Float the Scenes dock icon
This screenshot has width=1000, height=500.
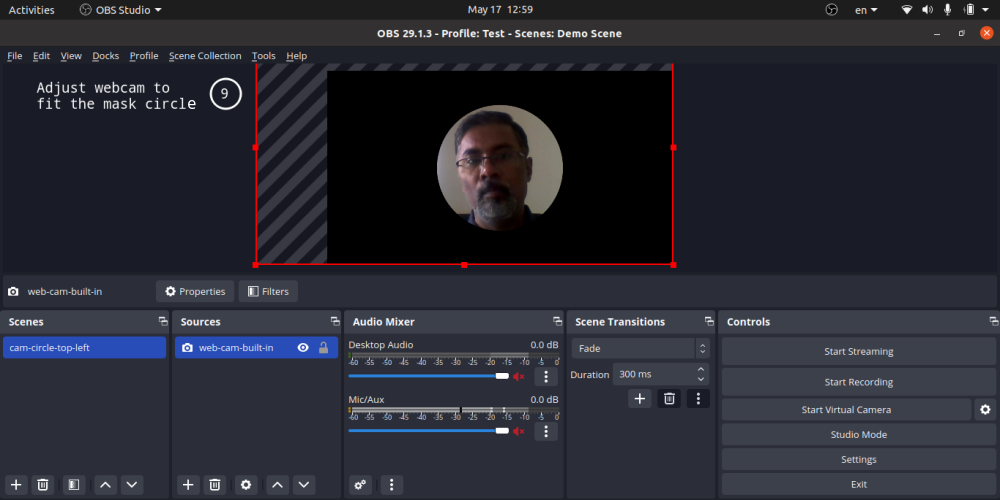point(163,321)
